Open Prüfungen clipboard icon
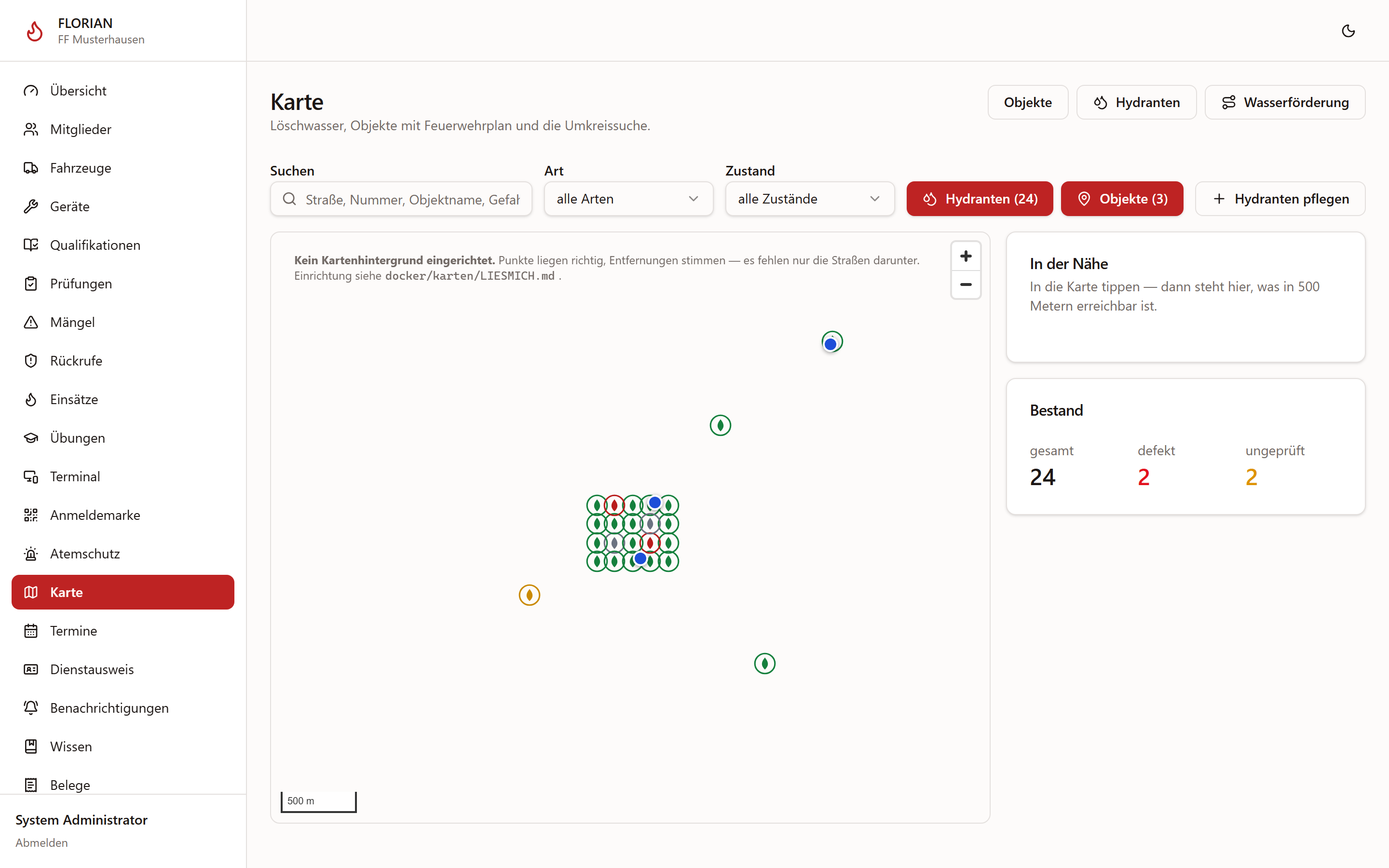1389x868 pixels. tap(31, 284)
